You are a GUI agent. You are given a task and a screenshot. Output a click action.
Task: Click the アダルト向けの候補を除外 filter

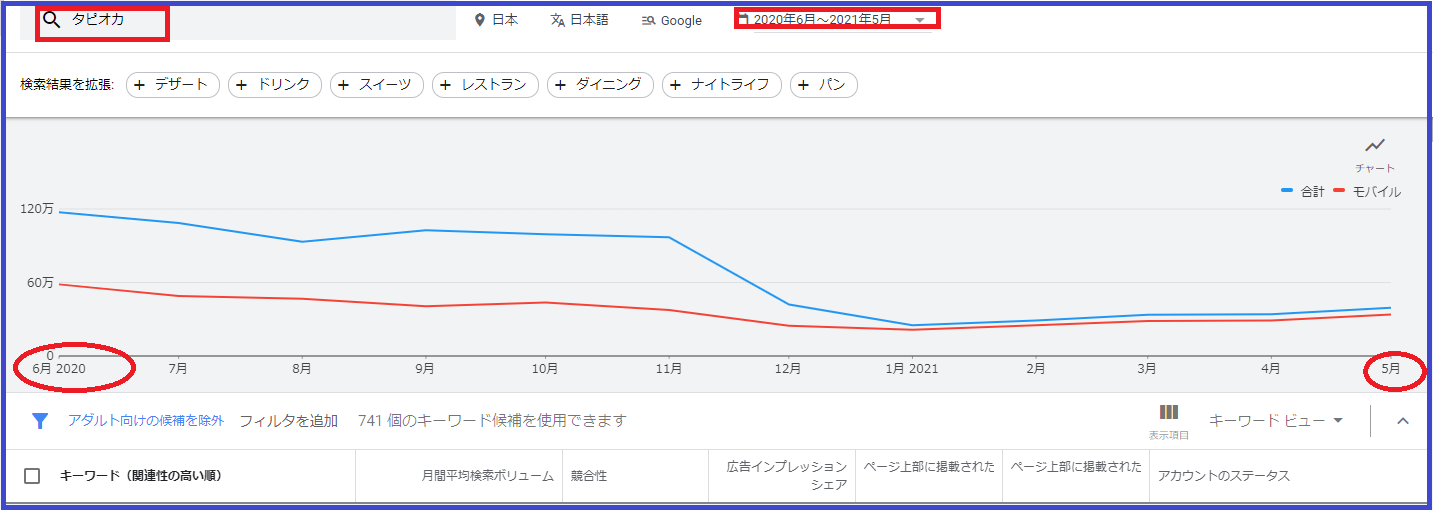coord(146,421)
